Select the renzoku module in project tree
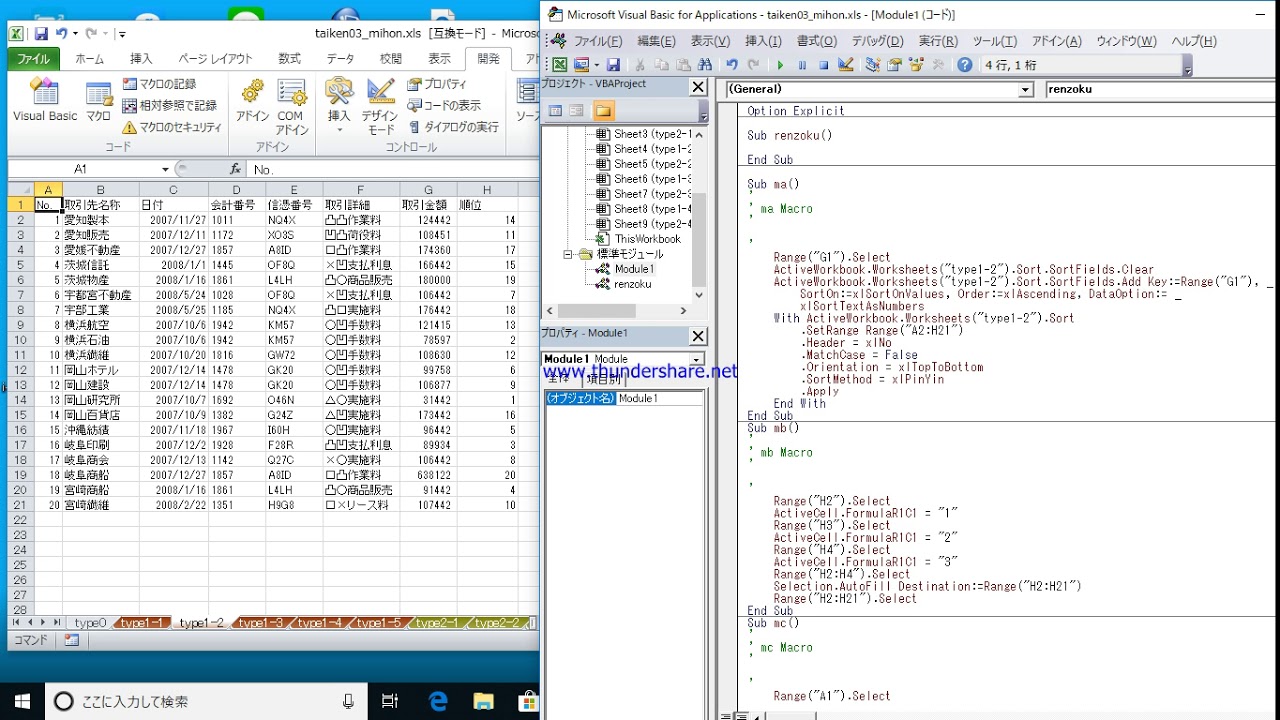 (x=632, y=284)
